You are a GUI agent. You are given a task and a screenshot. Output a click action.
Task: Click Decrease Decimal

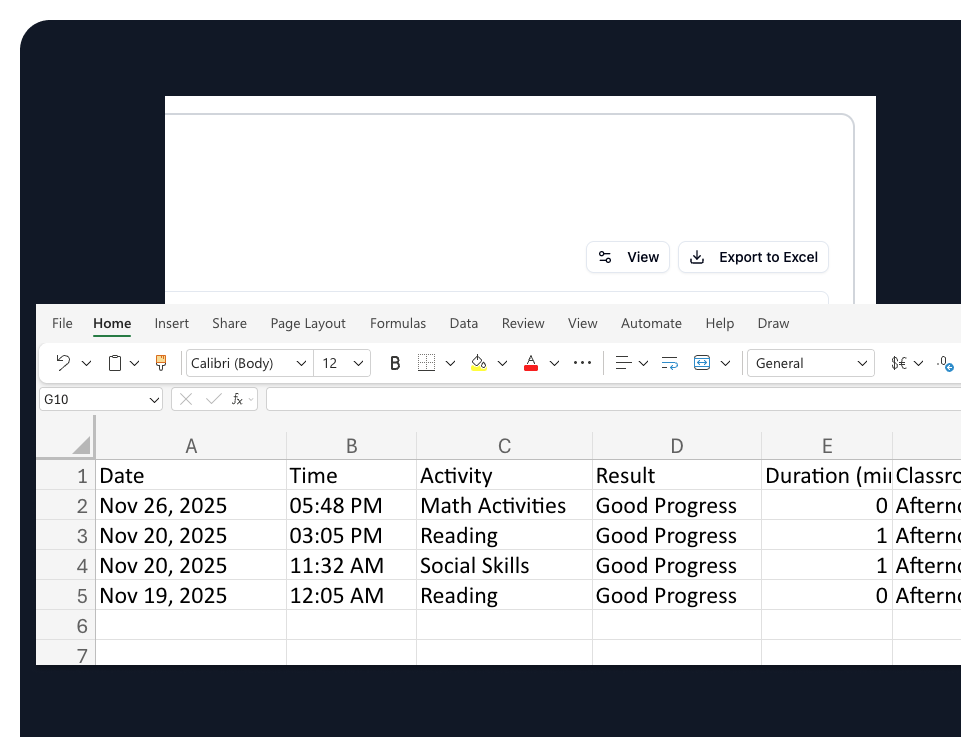tap(944, 363)
